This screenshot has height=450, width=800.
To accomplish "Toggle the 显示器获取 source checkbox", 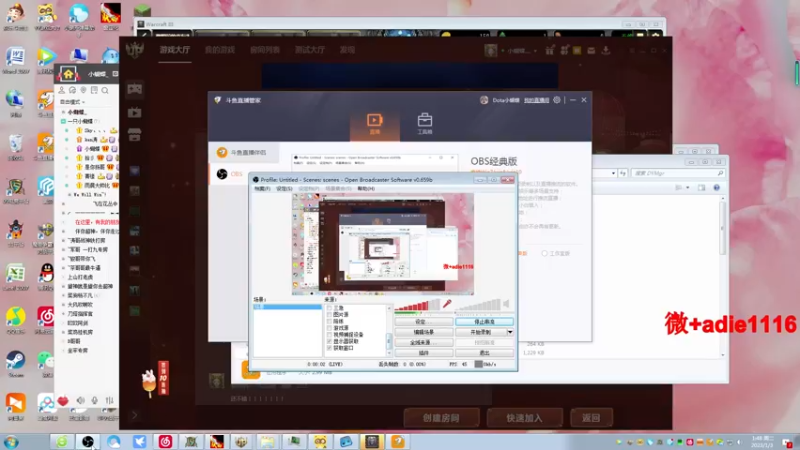I will (x=330, y=341).
